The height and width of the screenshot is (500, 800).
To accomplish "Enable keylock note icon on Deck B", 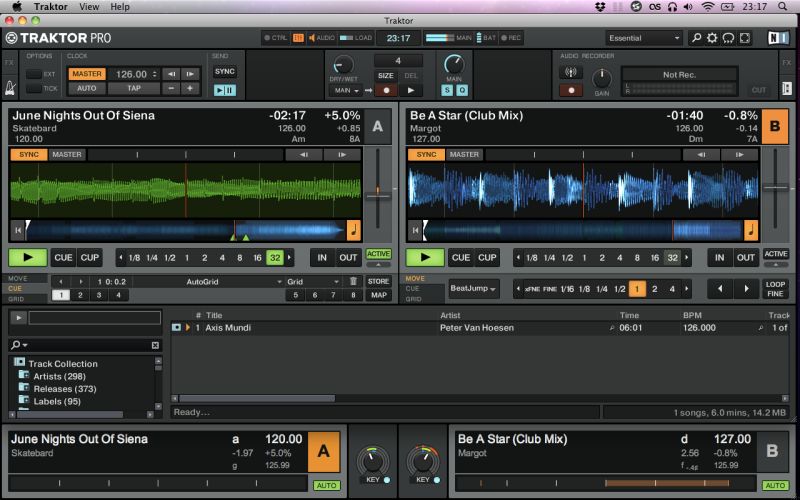I will pyautogui.click(x=751, y=230).
